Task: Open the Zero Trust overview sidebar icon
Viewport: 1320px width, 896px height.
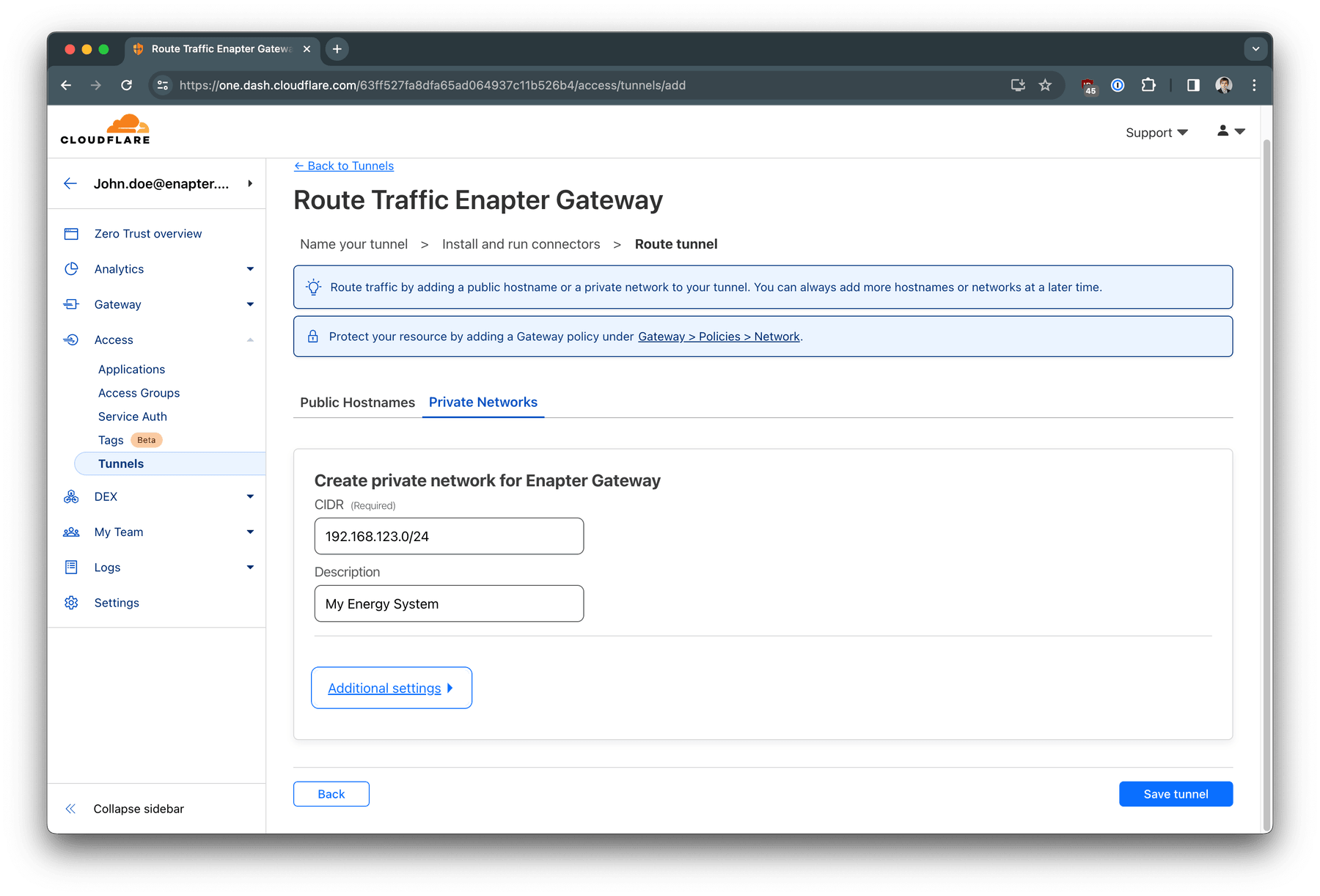Action: coord(71,233)
